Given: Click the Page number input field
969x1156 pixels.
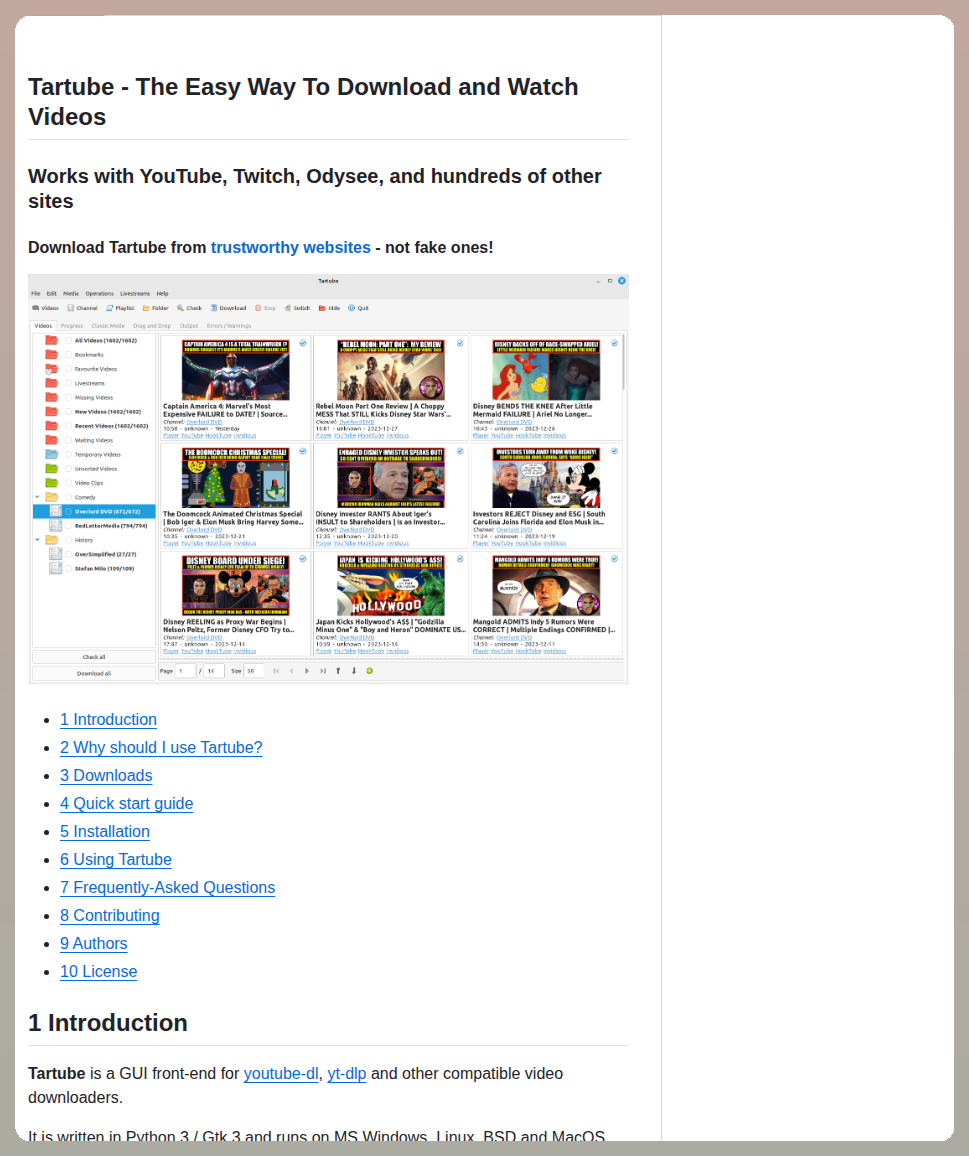Looking at the screenshot, I should coord(185,671).
